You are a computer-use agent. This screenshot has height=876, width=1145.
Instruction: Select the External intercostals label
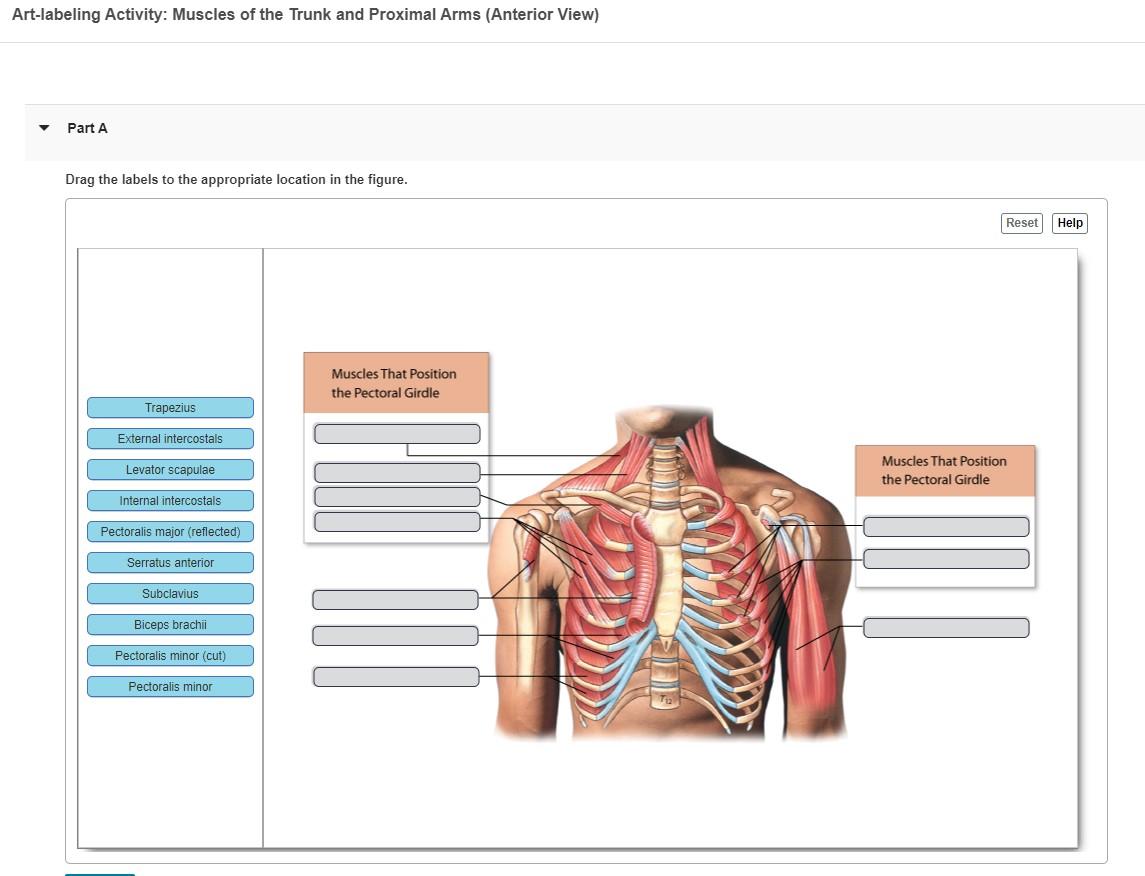pos(170,438)
